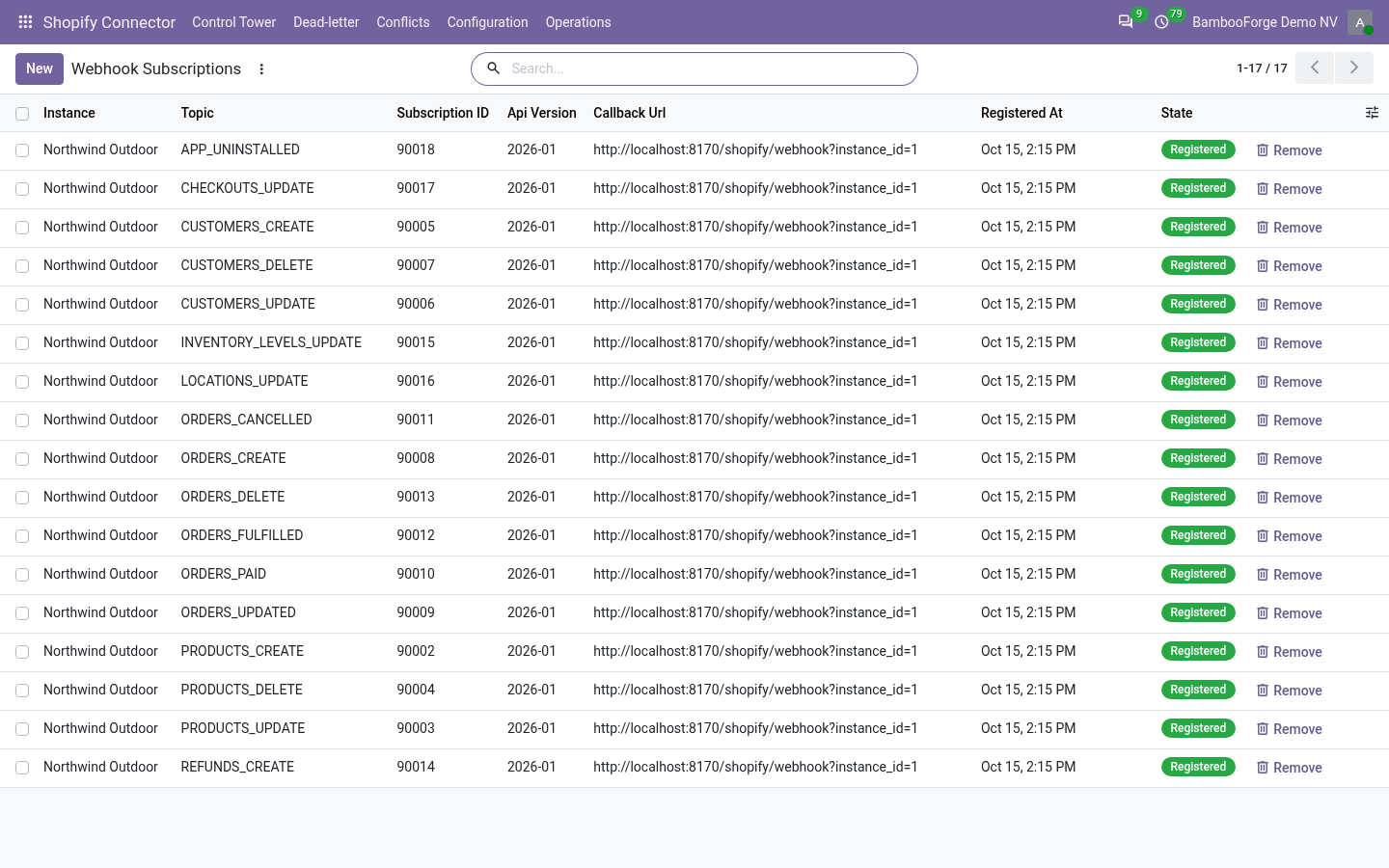Open the PRODUCTS_UPDATE topic record

pyautogui.click(x=243, y=728)
